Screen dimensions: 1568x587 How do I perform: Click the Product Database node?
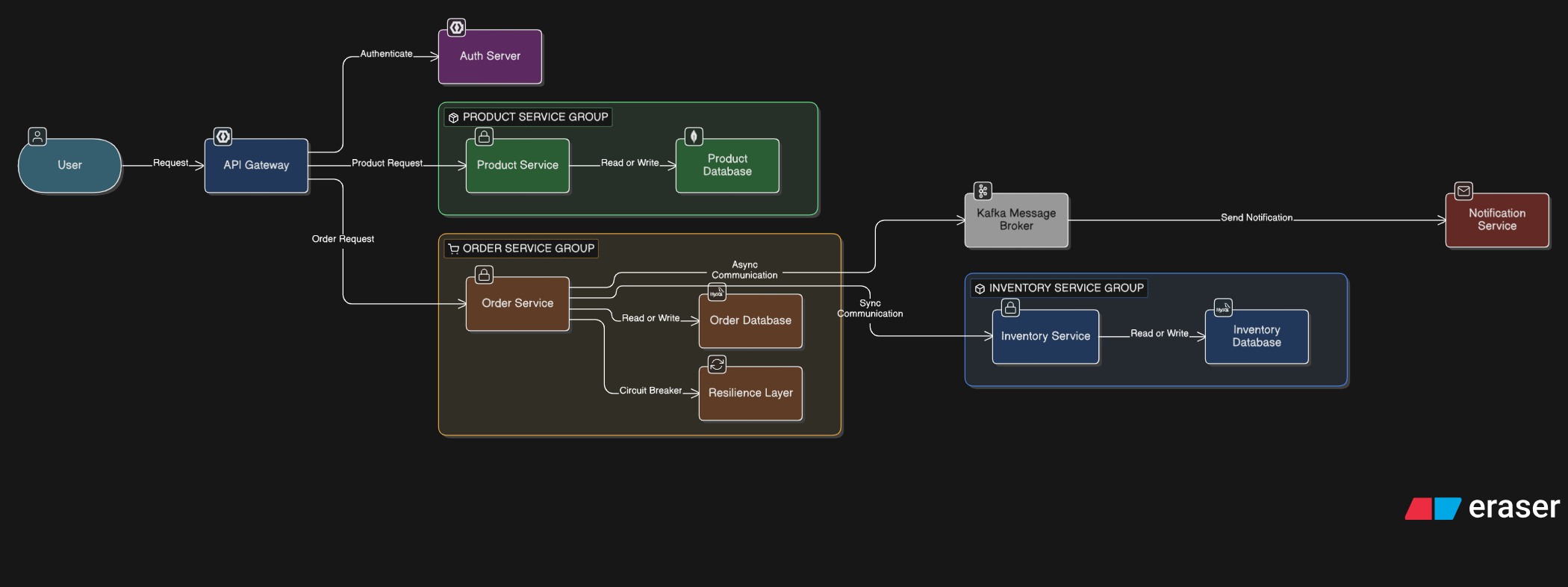pyautogui.click(x=727, y=166)
